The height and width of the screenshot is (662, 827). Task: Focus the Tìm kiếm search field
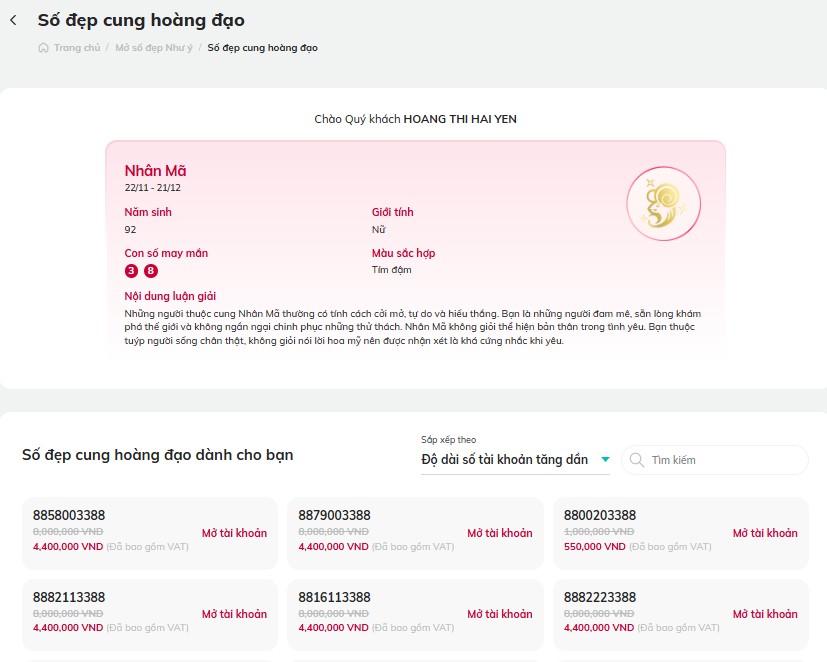tap(715, 460)
